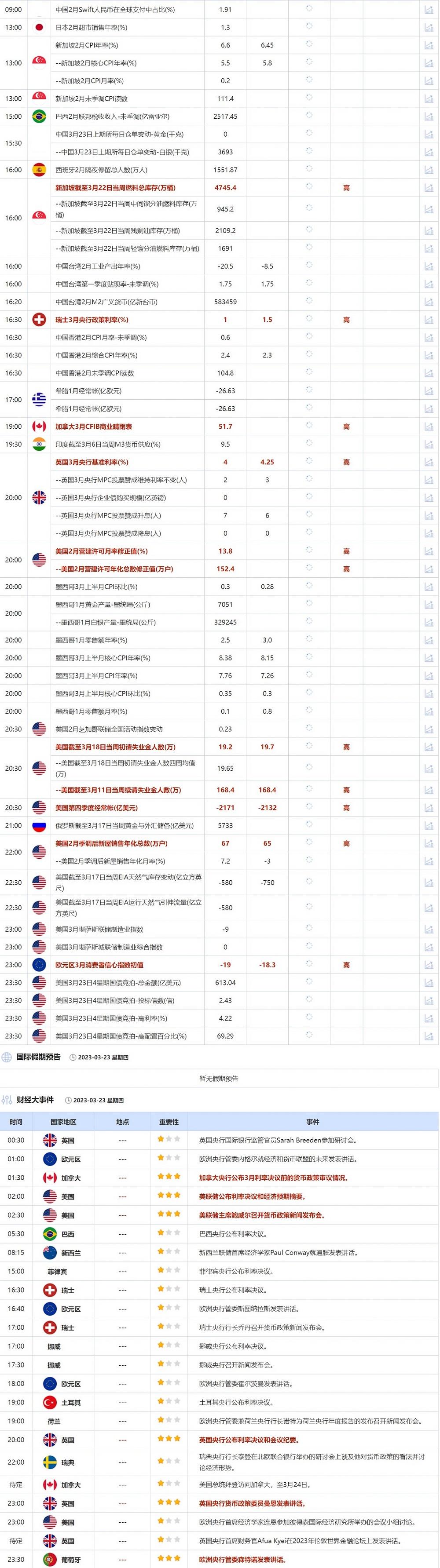Open chart icon for 瑞士3月央行政策利率 row
The image size is (440, 1568).
(x=429, y=320)
